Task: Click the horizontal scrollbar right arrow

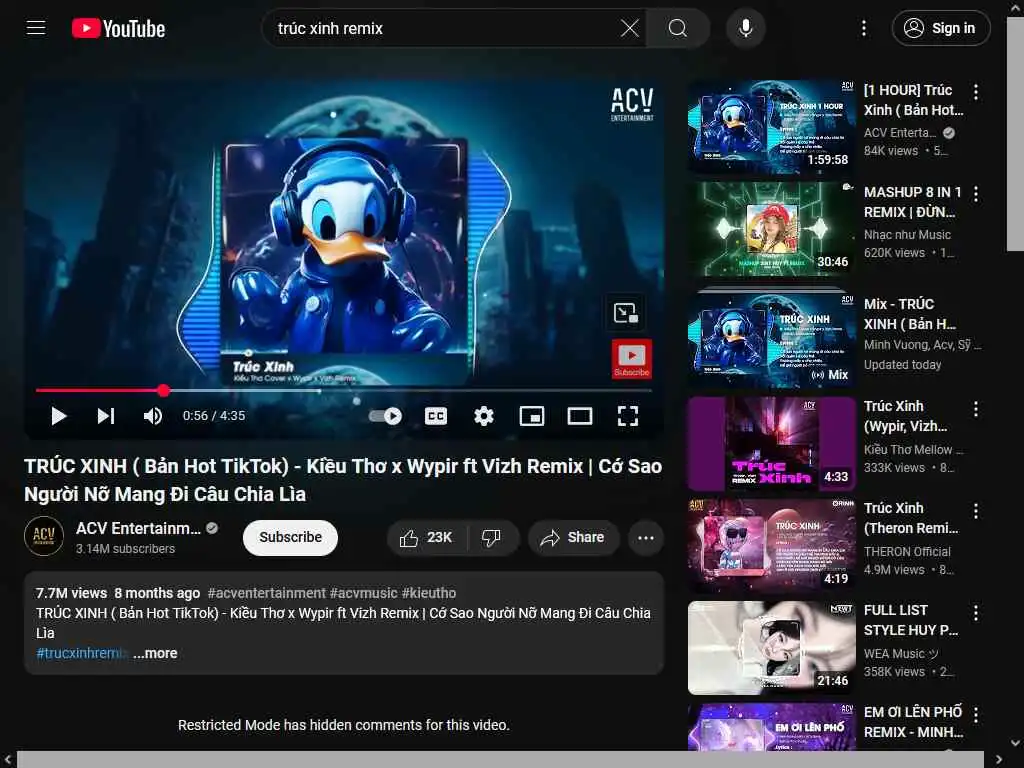Action: click(999, 760)
